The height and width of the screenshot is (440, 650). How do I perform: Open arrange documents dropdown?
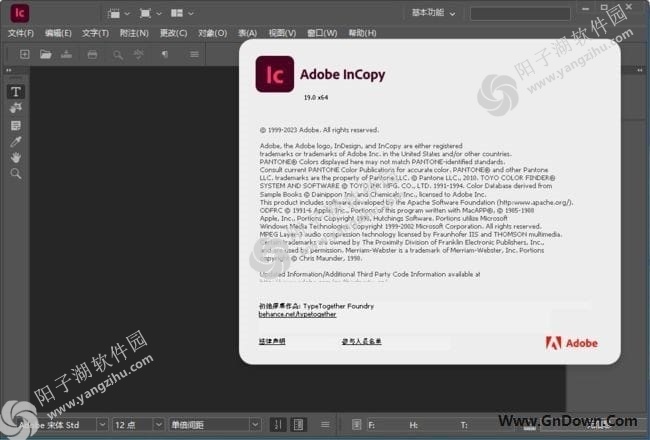coord(182,14)
